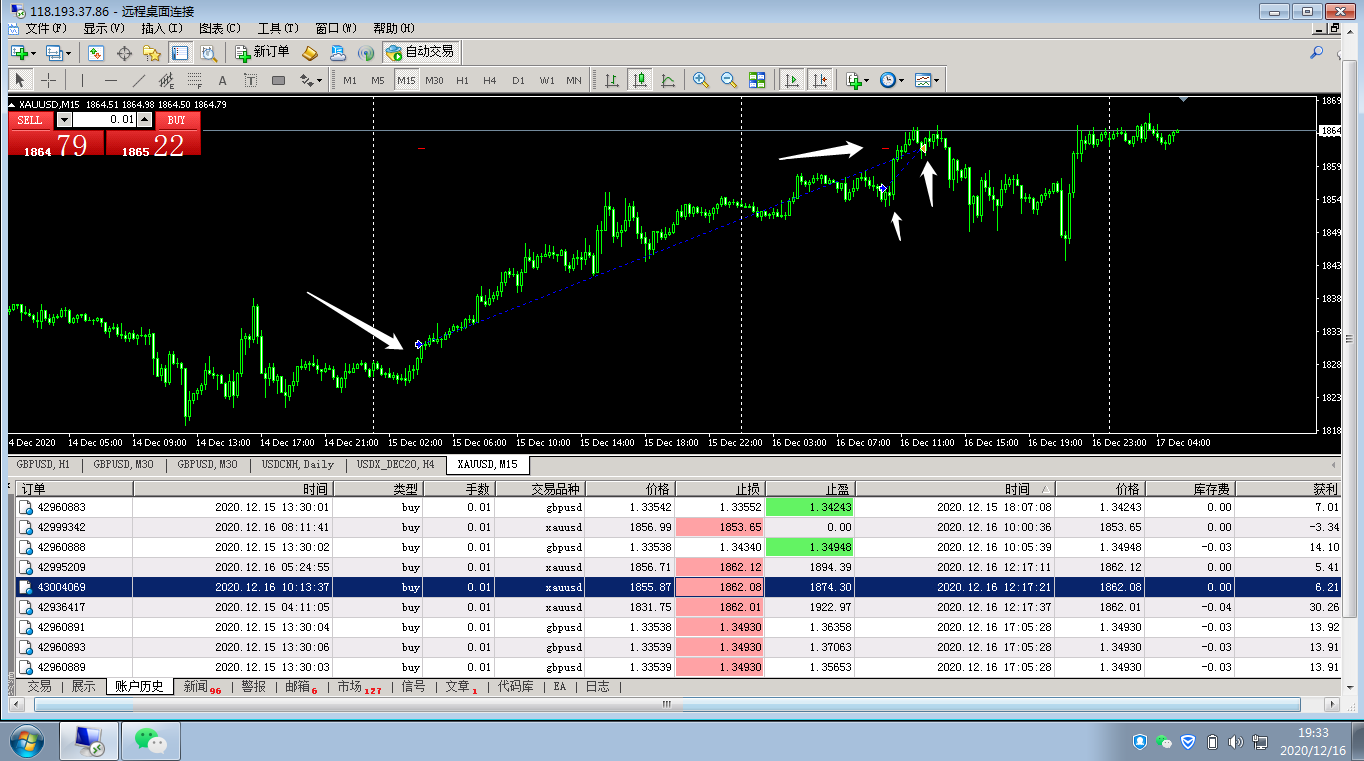The image size is (1364, 761).
Task: Toggle the 自动交易 auto trading button
Action: click(x=420, y=52)
